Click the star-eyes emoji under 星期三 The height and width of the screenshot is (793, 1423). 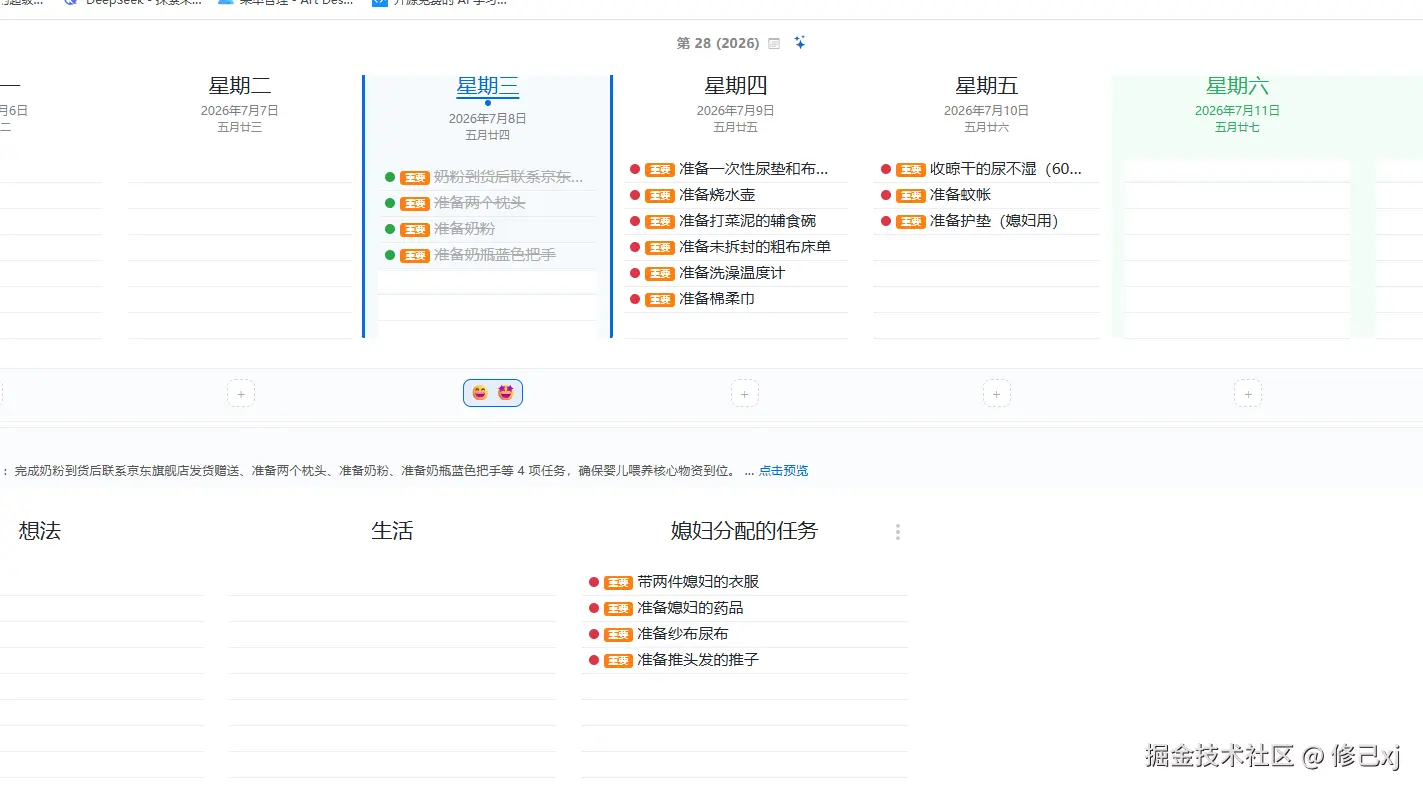(x=506, y=393)
